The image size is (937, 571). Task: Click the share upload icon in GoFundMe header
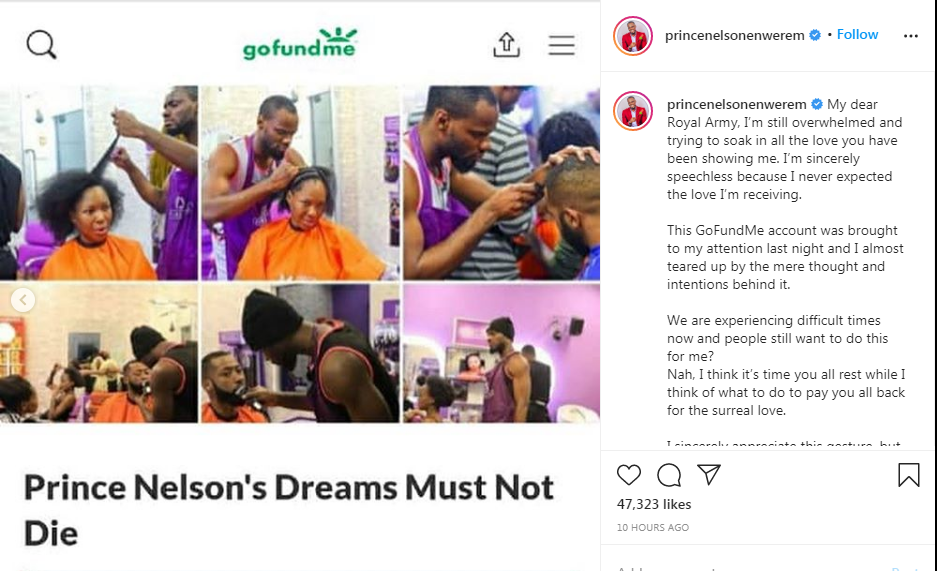[506, 45]
